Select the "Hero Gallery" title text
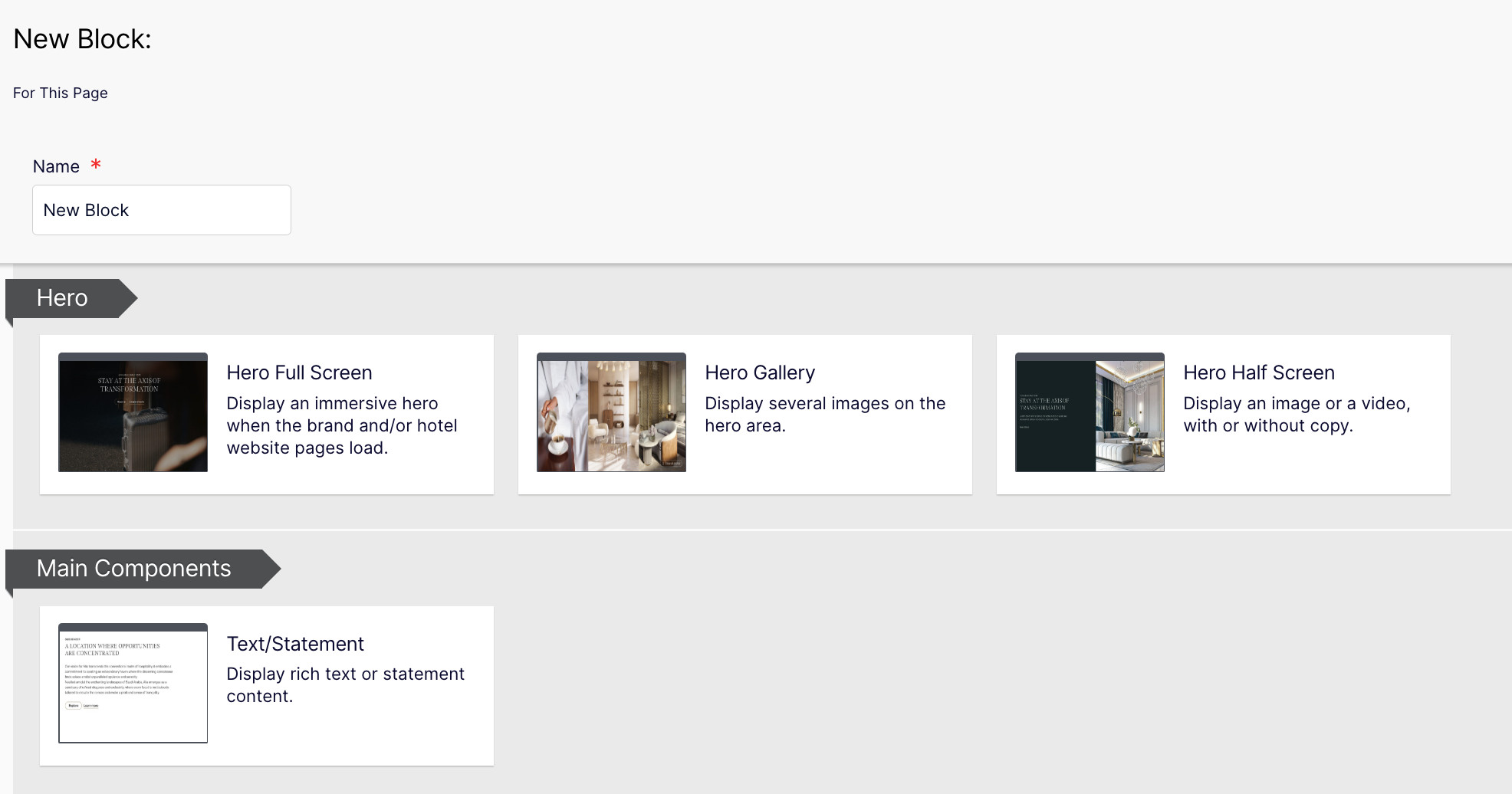Screen dimensions: 1512x794 coord(759,372)
